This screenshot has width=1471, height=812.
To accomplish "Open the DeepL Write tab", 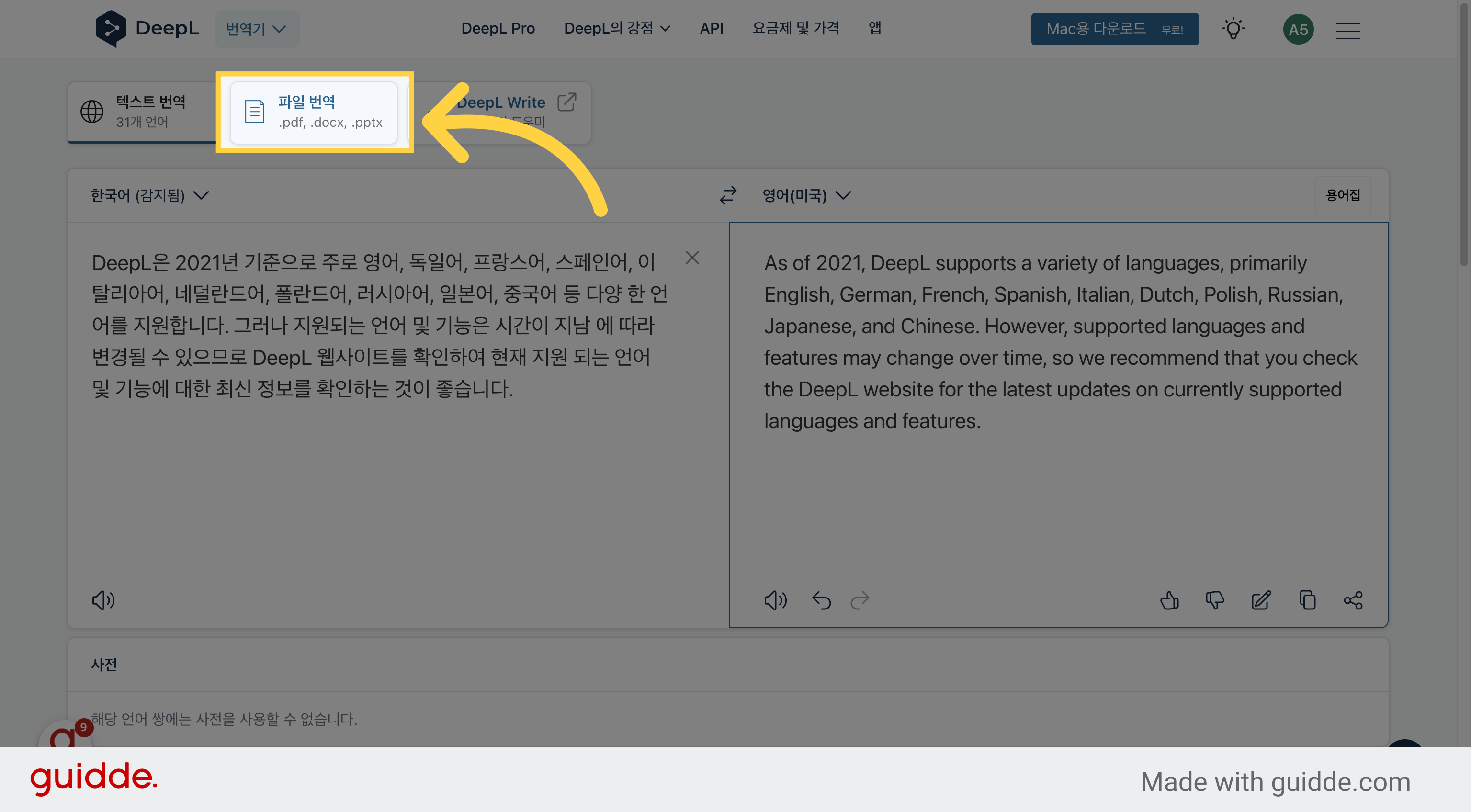I will 500,103.
